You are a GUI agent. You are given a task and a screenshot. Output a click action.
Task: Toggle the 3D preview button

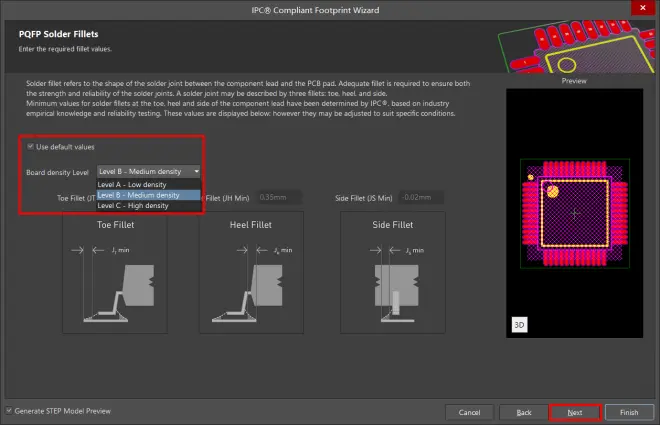[519, 325]
